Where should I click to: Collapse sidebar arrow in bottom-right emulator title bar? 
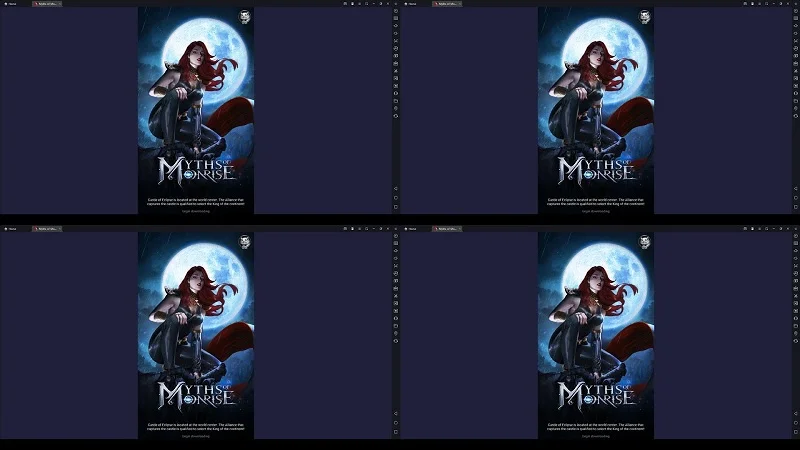[796, 229]
